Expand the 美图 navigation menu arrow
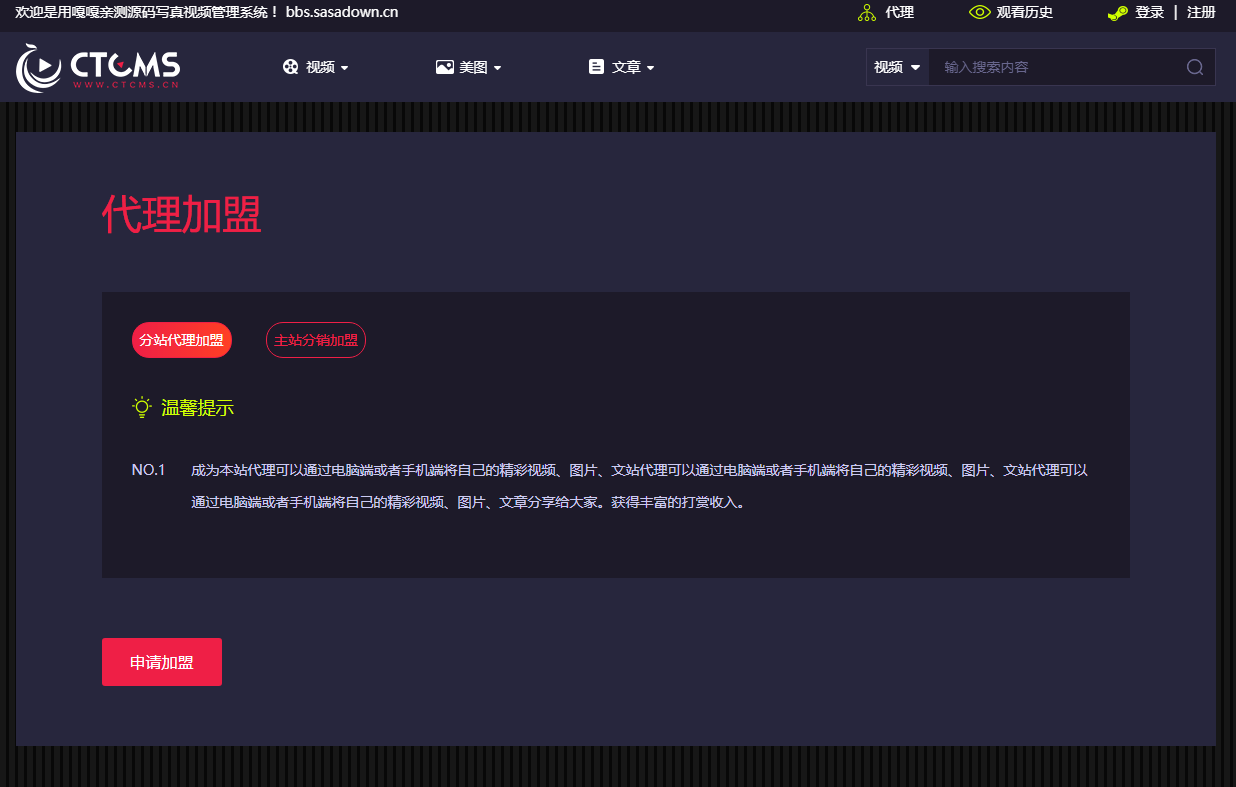Viewport: 1236px width, 787px height. pyautogui.click(x=498, y=68)
